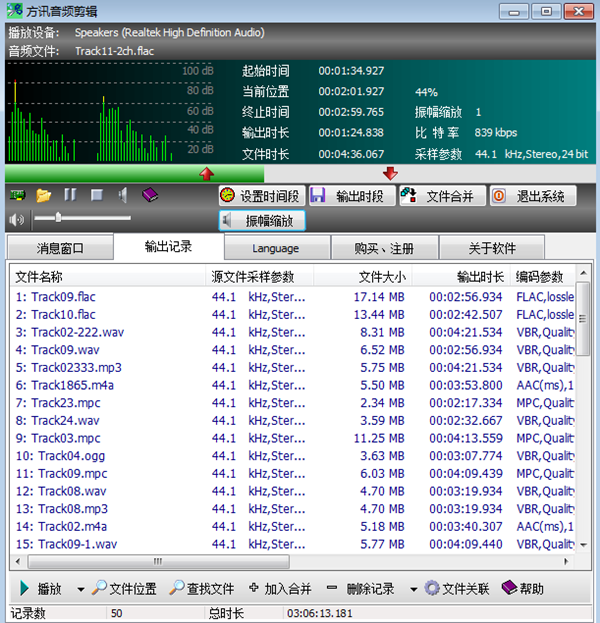Open the 购买、注册 tab
The image size is (600, 623).
click(385, 248)
